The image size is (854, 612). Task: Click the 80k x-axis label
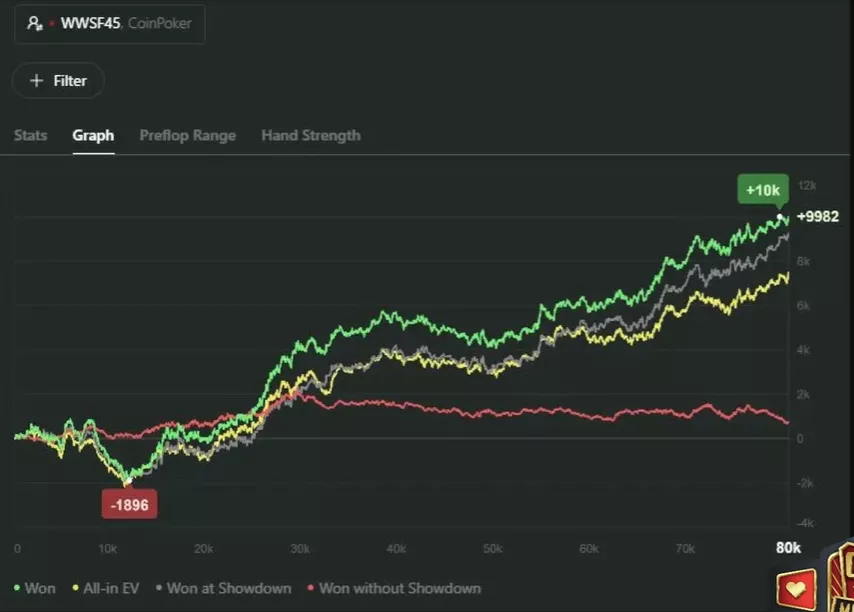point(788,548)
